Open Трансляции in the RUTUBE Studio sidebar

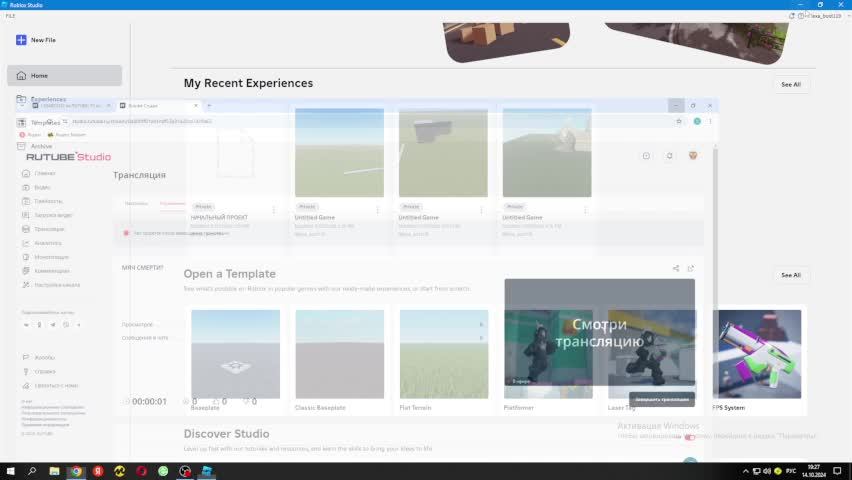click(49, 229)
